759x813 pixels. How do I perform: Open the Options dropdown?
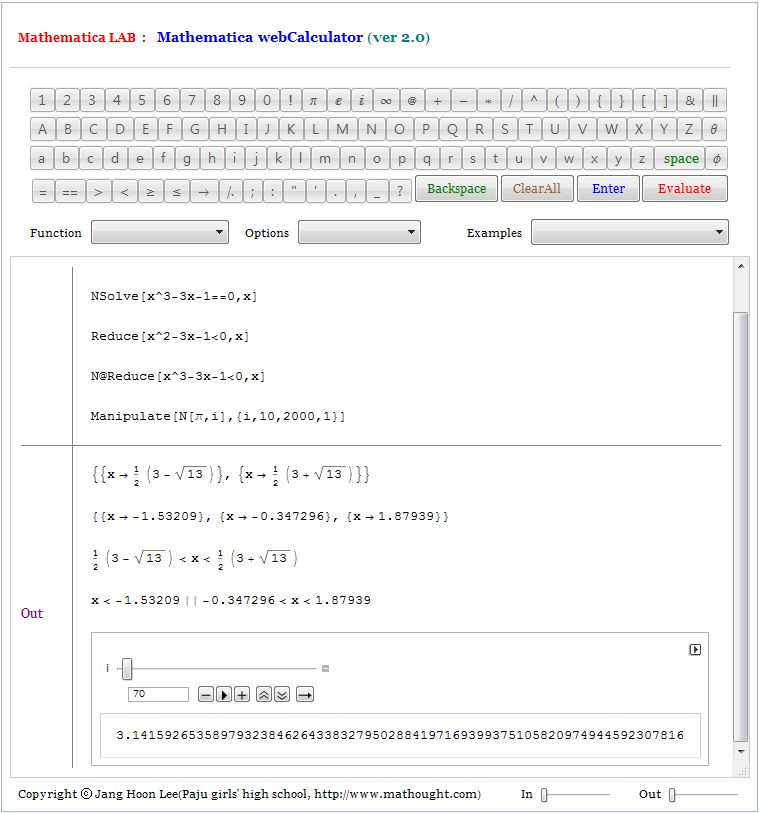[x=359, y=232]
